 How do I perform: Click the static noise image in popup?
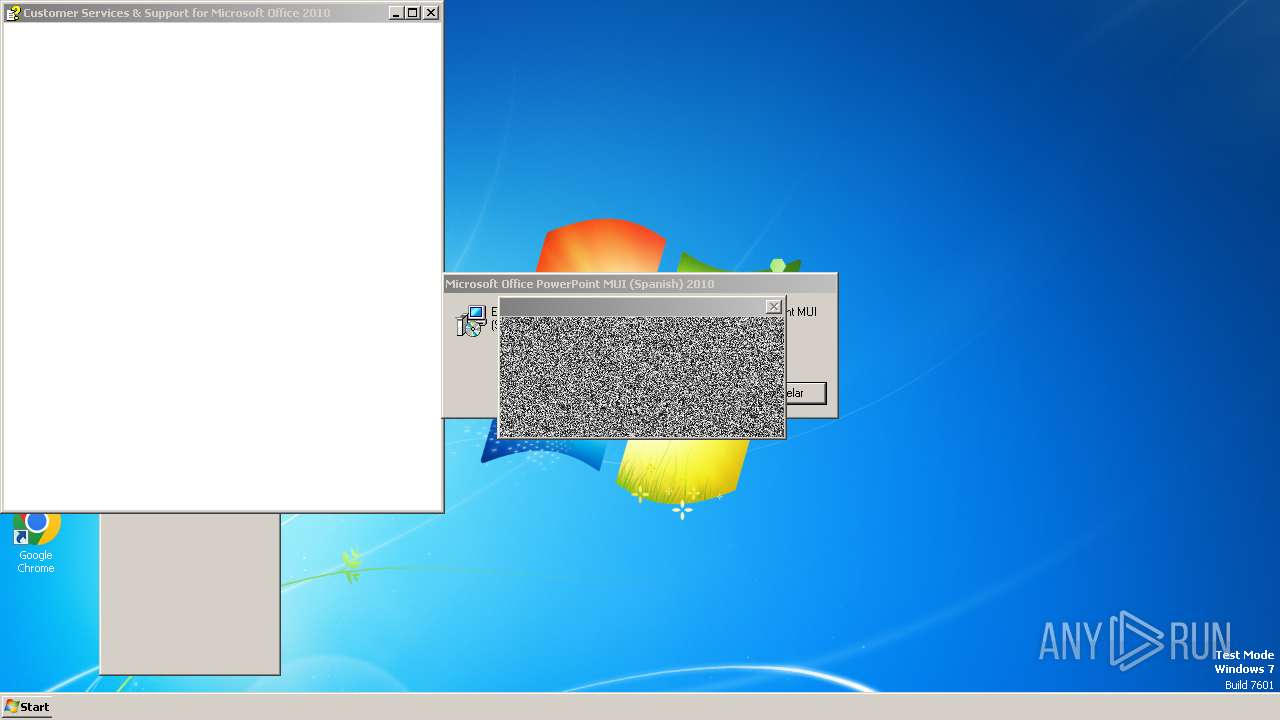pyautogui.click(x=641, y=377)
